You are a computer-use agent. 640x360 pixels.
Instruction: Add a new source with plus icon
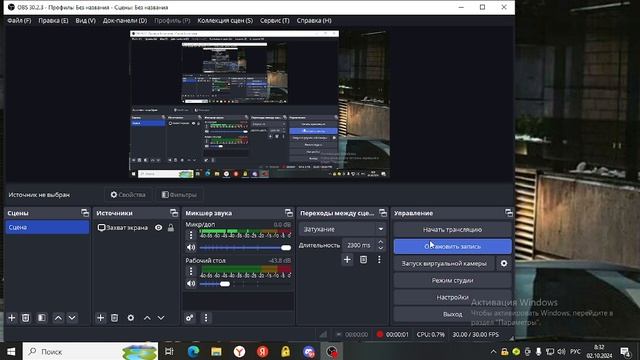pos(100,318)
